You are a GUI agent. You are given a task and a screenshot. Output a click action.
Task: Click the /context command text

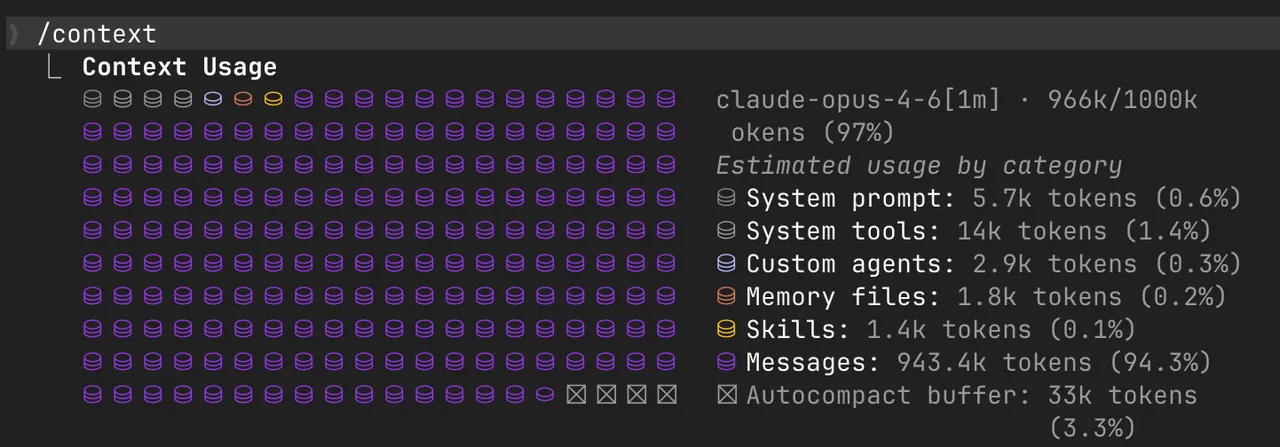tap(97, 34)
